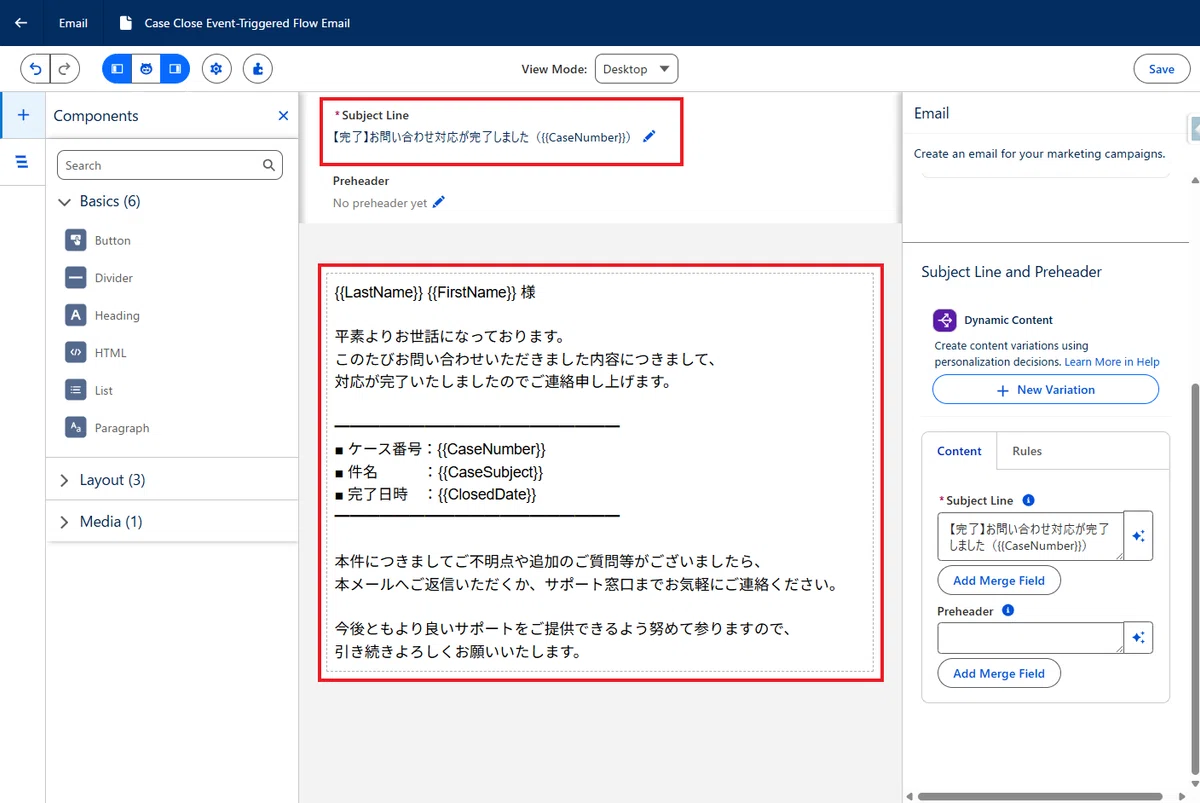Click the Subject Line info icon

1029,500
